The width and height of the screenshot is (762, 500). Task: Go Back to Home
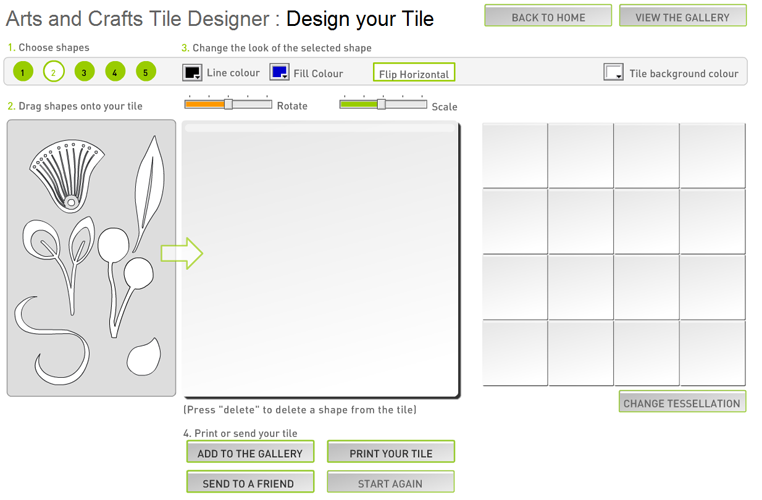pos(548,16)
